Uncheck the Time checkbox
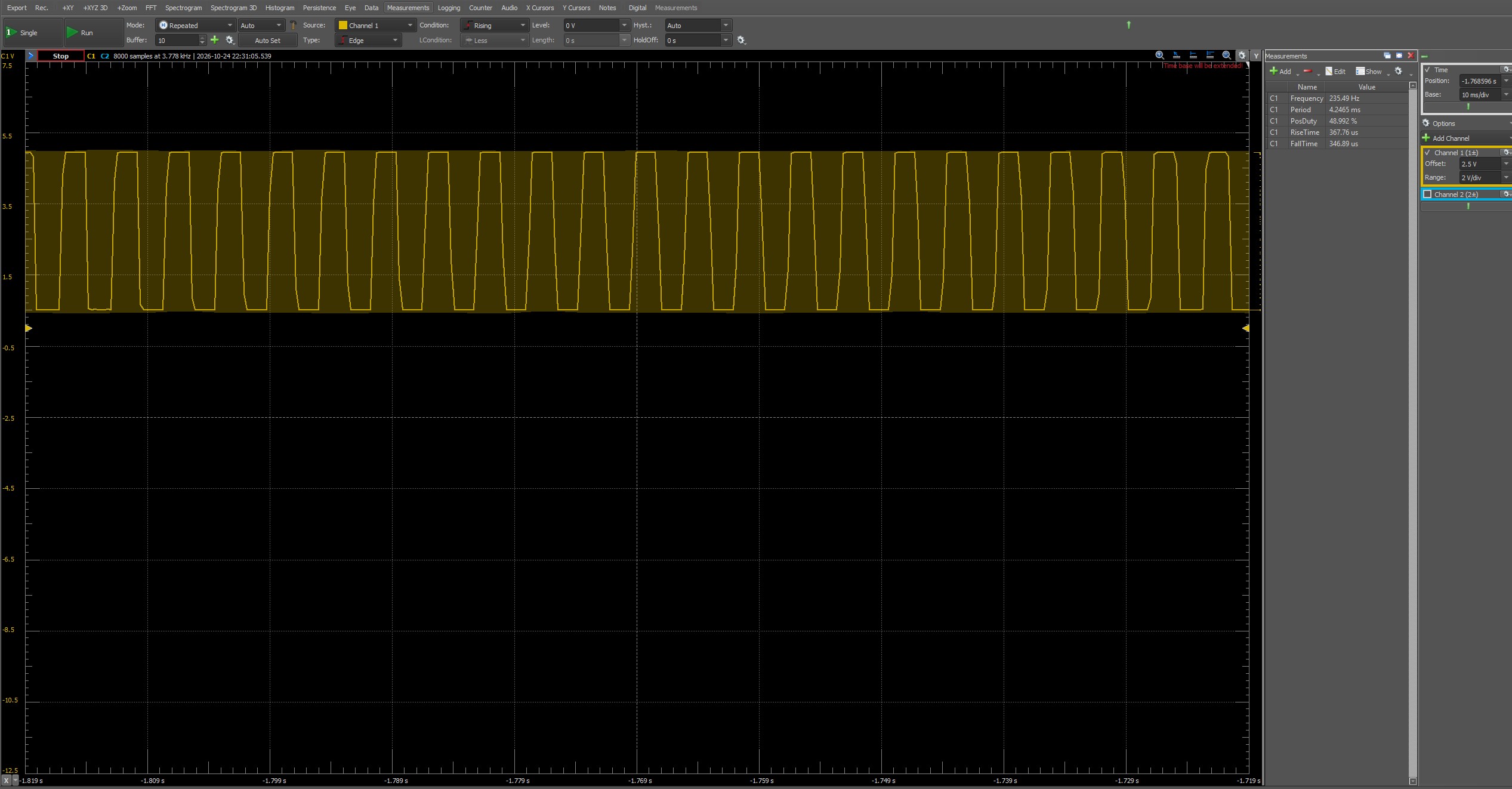 [x=1427, y=70]
